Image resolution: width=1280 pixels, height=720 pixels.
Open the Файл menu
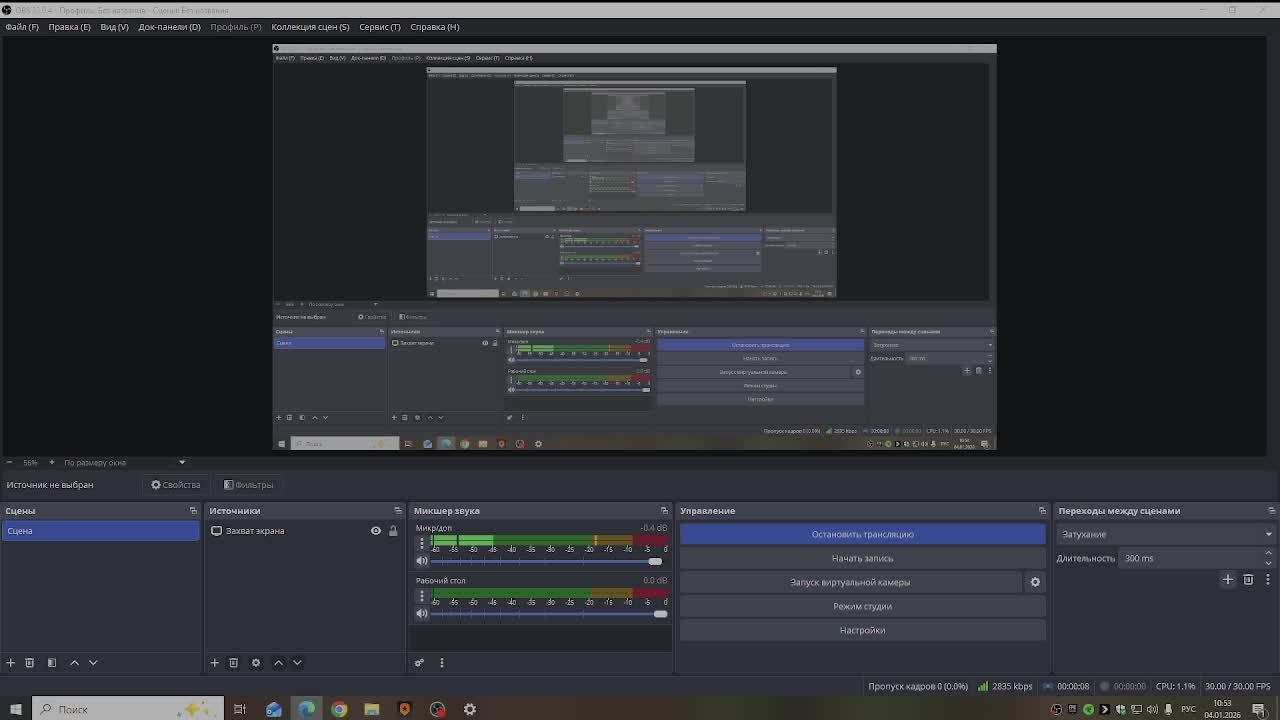(22, 27)
